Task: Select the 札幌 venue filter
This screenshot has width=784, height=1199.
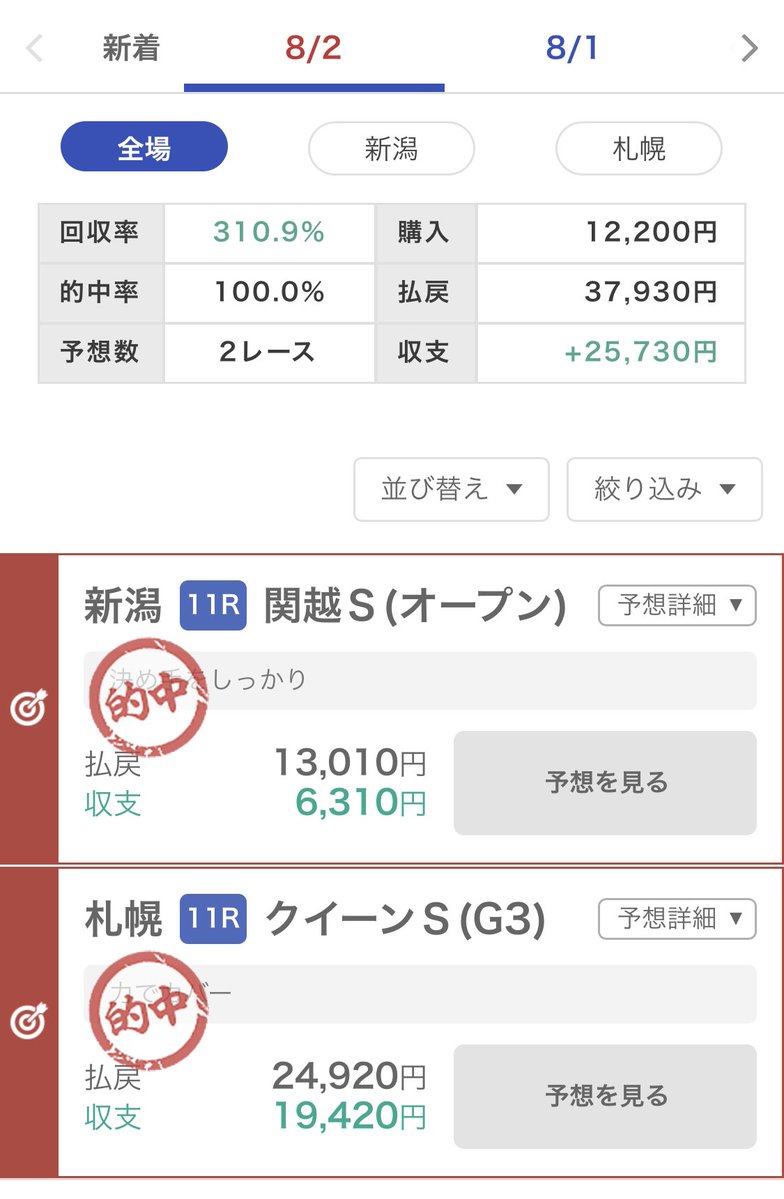Action: pos(639,148)
